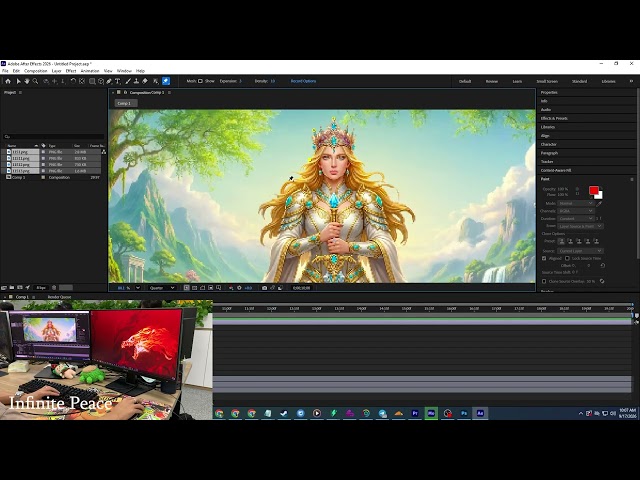The height and width of the screenshot is (480, 640).
Task: Select the Home icon in the toolbar
Action: (8, 81)
